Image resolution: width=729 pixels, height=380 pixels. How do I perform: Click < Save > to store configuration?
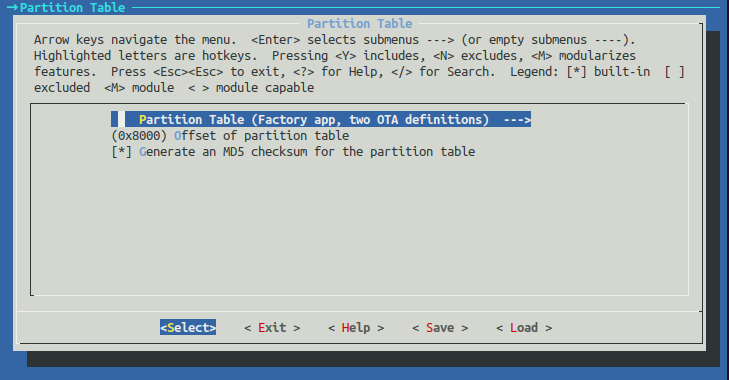coord(440,327)
